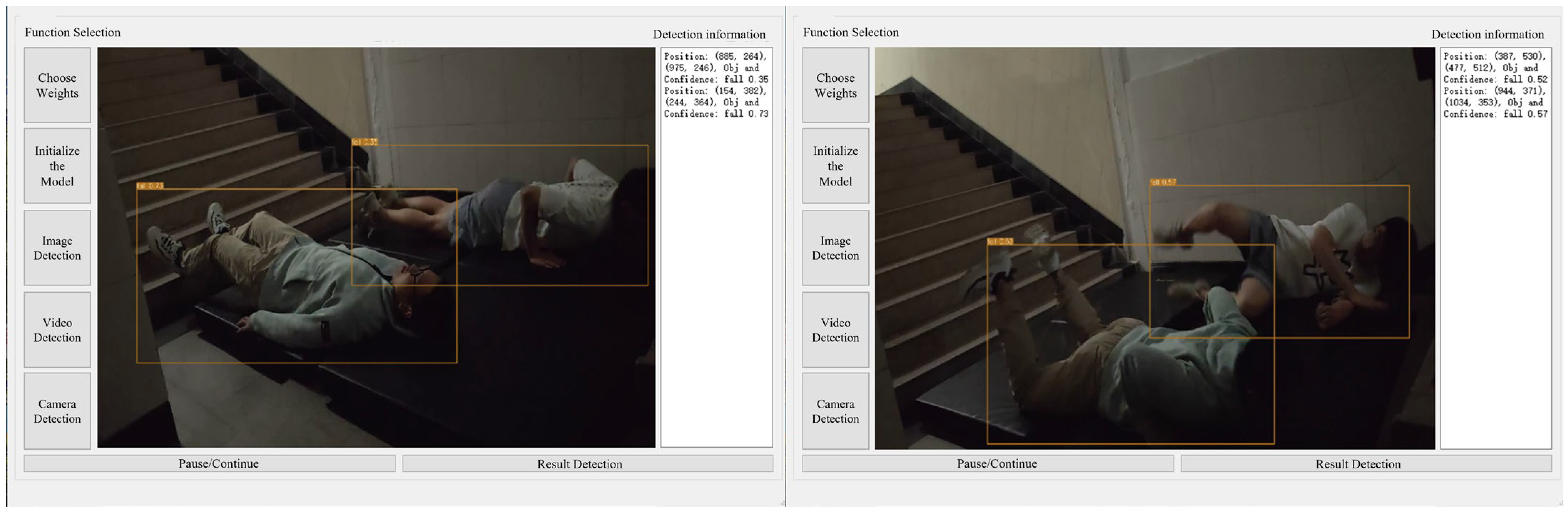Start Video Detection in left window
The height and width of the screenshot is (512, 1568).
click(57, 330)
